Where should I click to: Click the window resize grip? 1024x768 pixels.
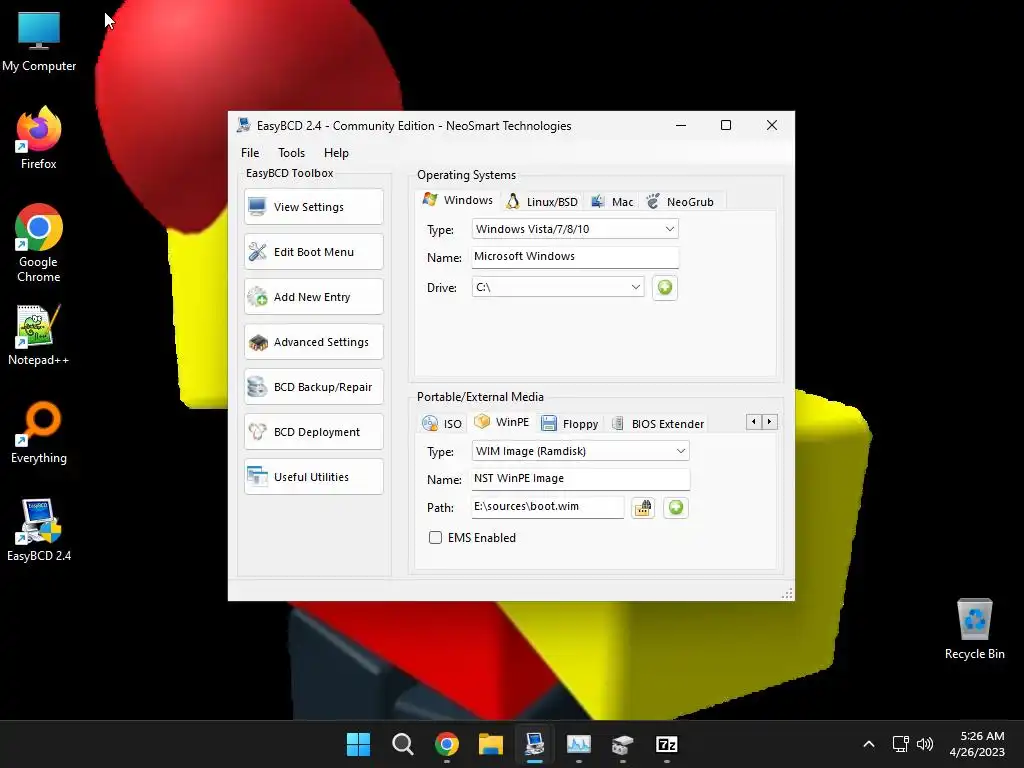787,593
